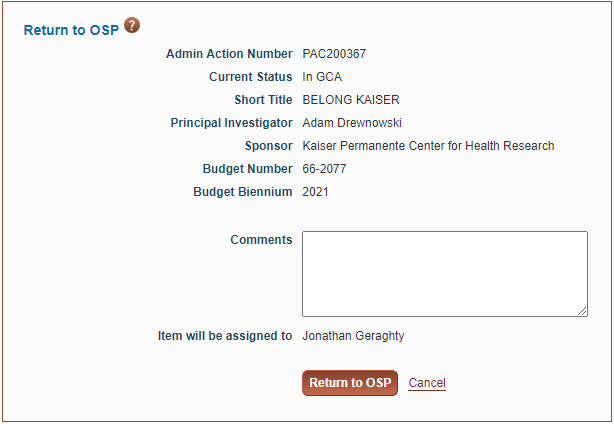This screenshot has height=424, width=614.
Task: Click the Principal Investigator label
Action: (x=231, y=123)
